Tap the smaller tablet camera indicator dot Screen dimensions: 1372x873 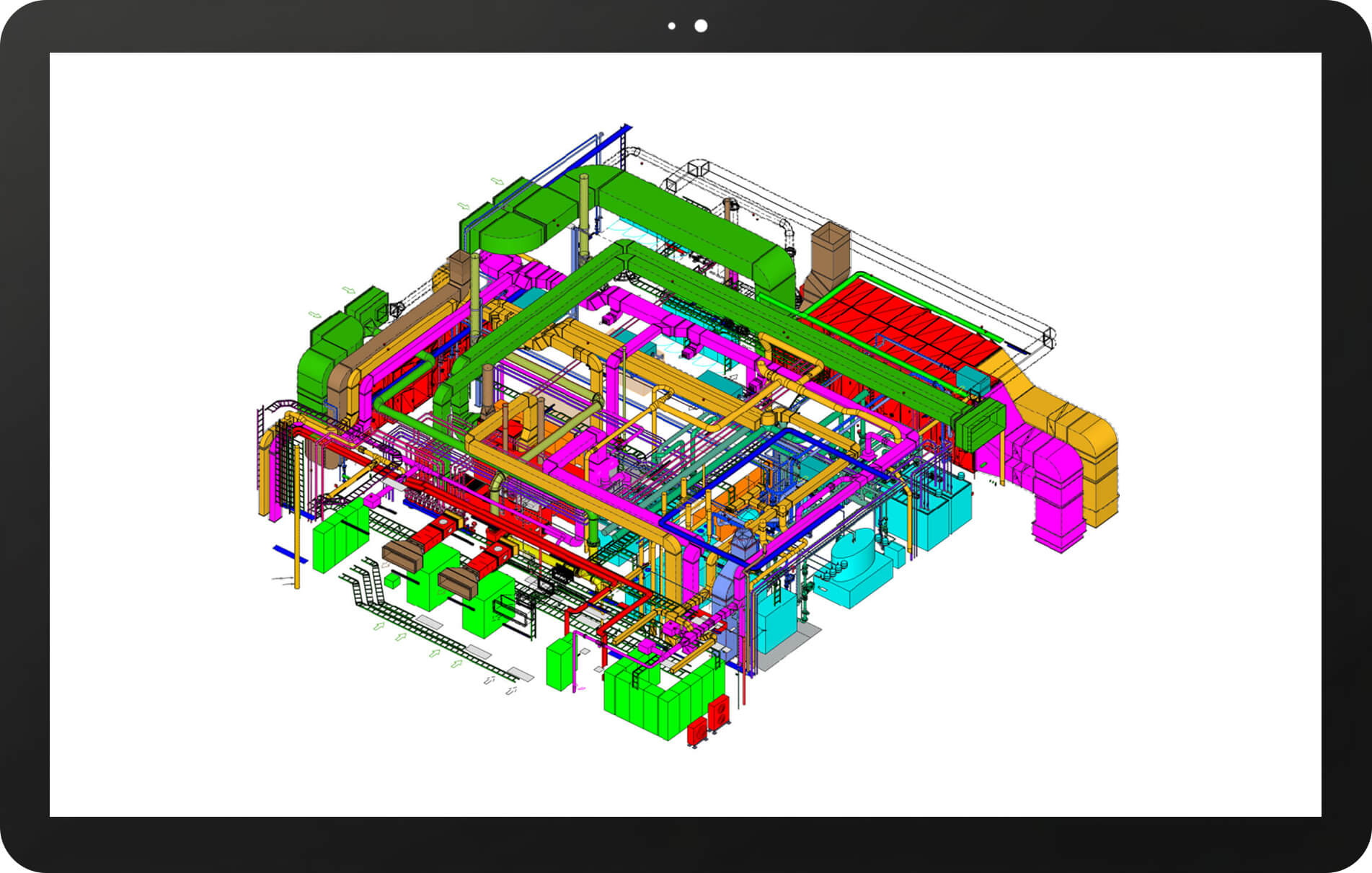(672, 25)
